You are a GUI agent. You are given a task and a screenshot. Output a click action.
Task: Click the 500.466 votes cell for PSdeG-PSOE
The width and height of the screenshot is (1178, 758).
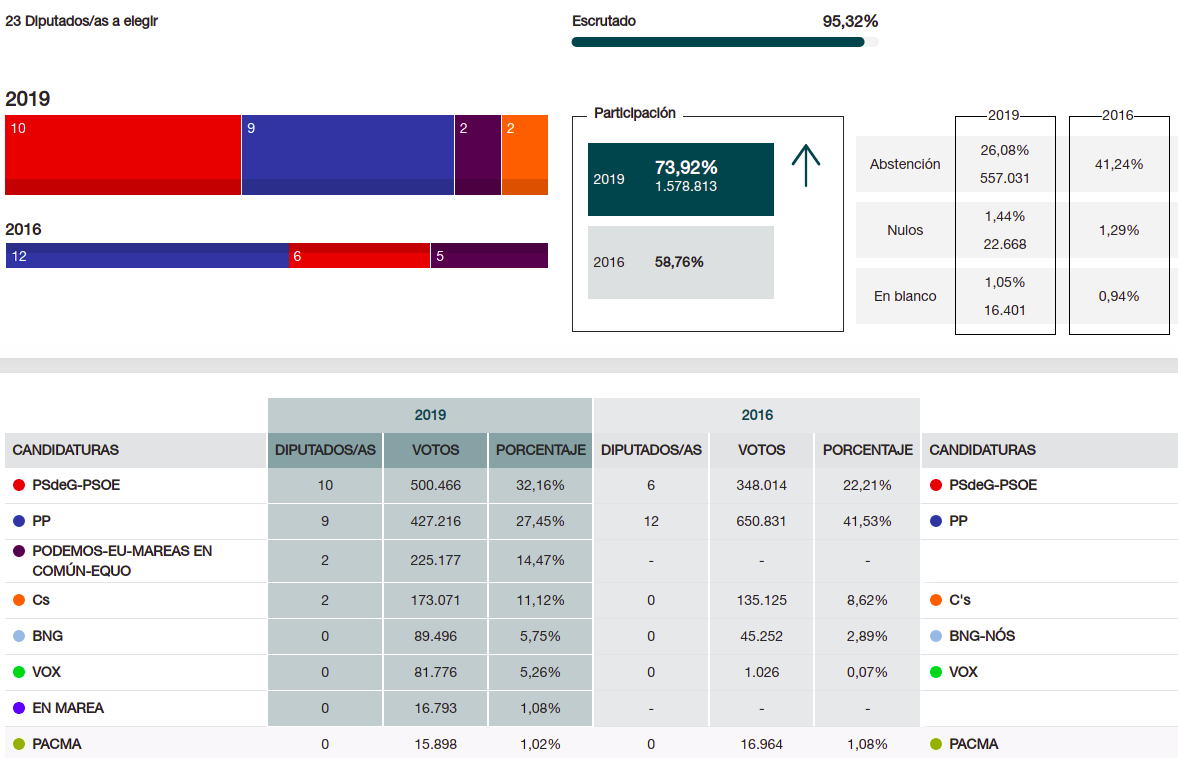coord(434,484)
